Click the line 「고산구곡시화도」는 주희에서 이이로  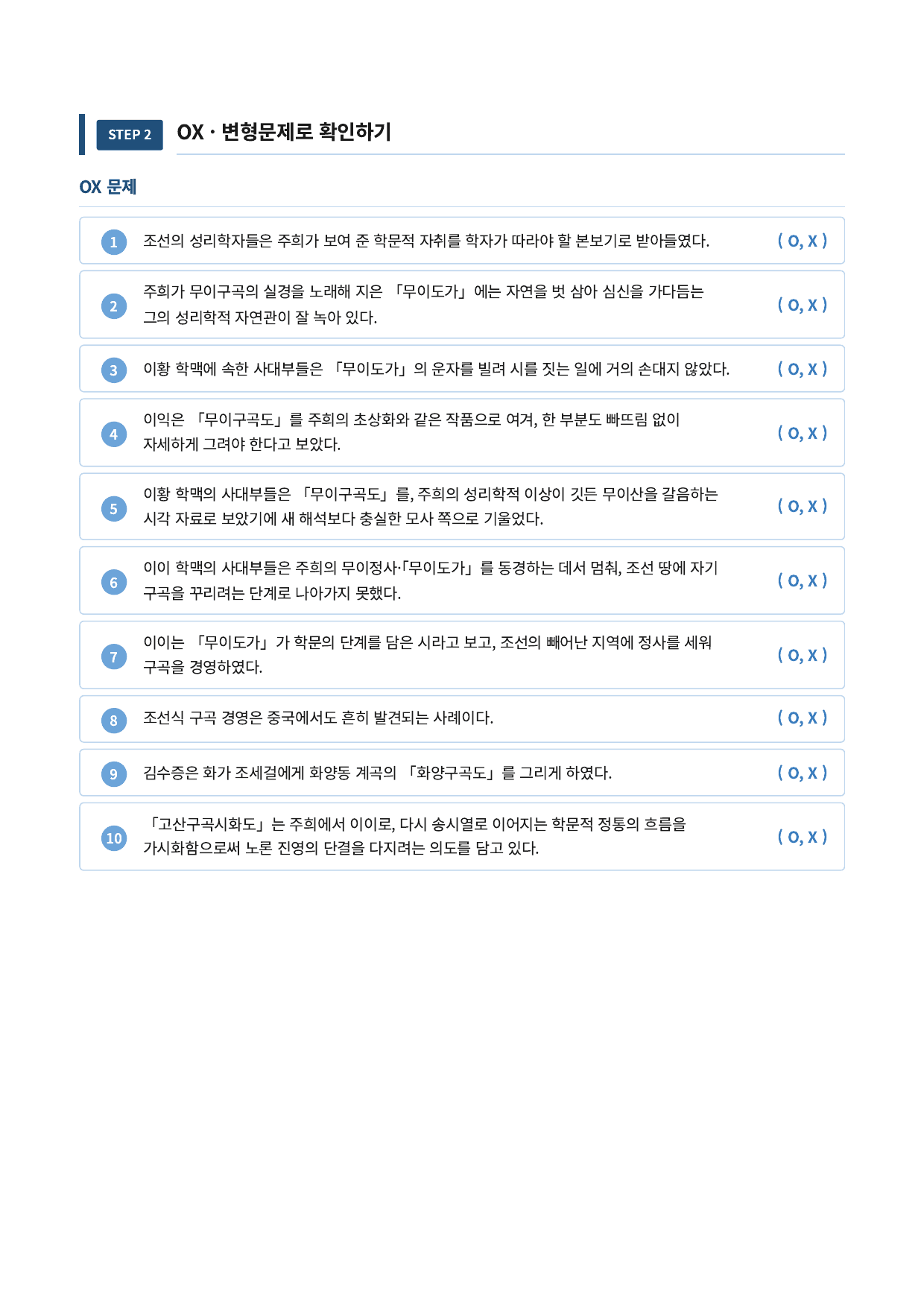[x=415, y=824]
